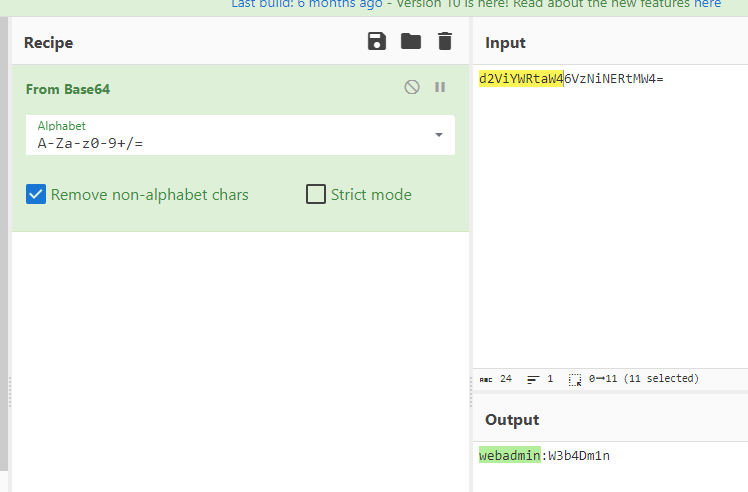Disable the From Base64 operation
Screen dimensions: 748x492
[412, 87]
